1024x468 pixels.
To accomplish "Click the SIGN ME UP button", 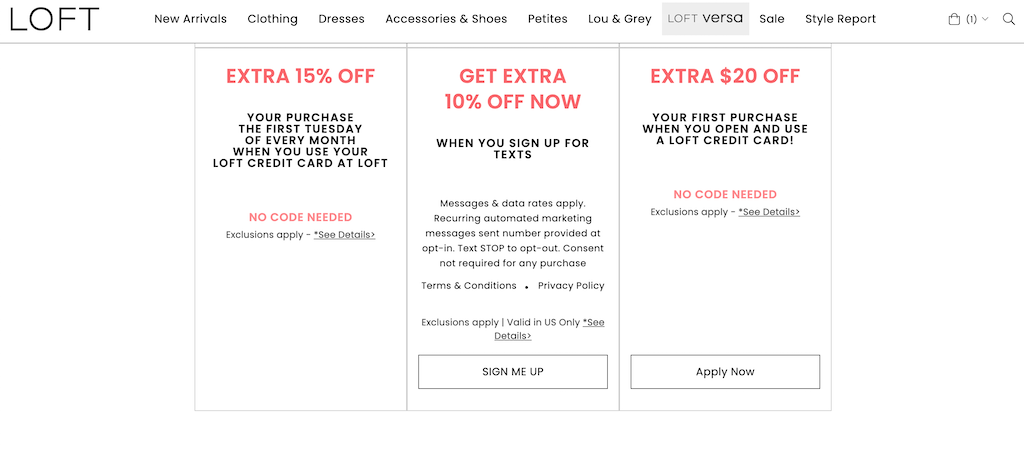I will (x=513, y=371).
